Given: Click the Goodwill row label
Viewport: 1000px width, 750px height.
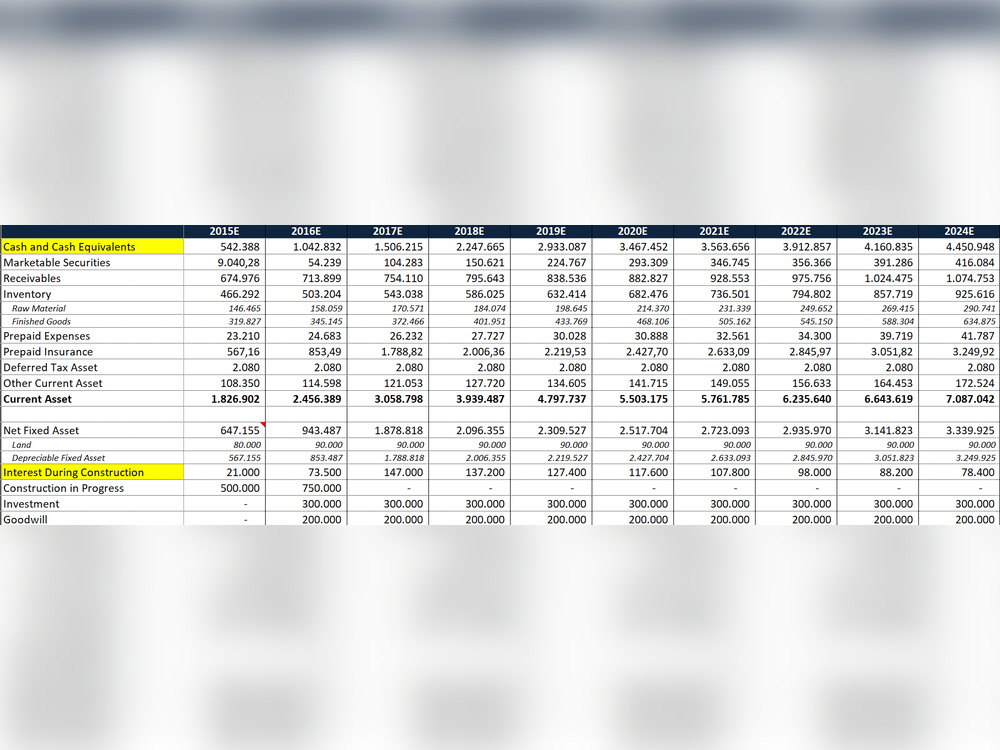Looking at the screenshot, I should pos(26,520).
